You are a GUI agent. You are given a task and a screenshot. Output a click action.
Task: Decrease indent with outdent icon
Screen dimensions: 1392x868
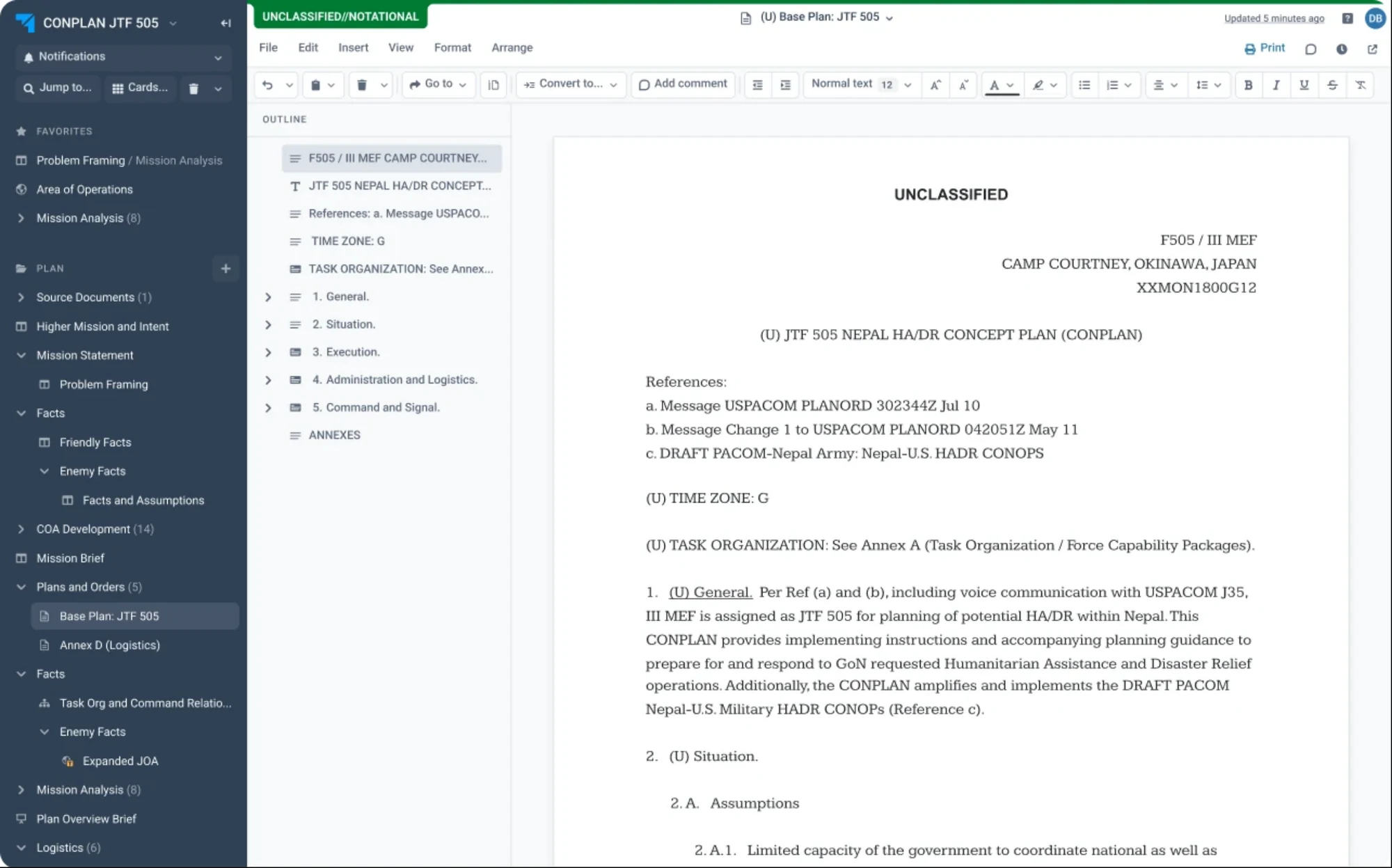point(757,85)
